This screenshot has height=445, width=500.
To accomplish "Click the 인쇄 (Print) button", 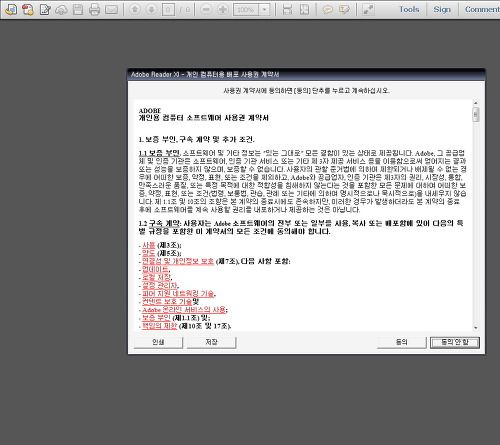I will [x=158, y=342].
